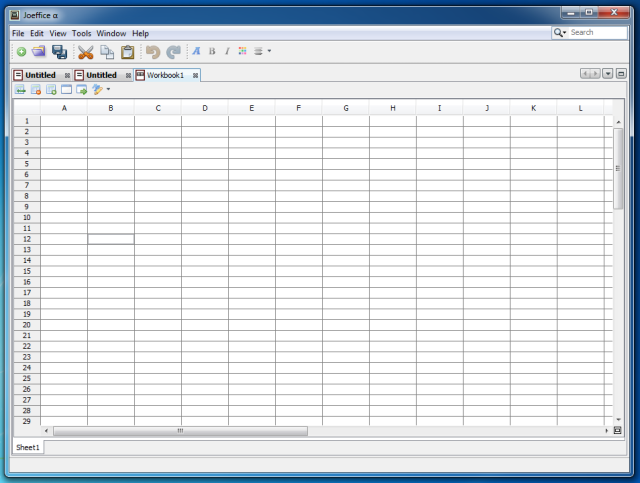Toggle Bold formatting in the toolbar
The image size is (640, 483).
212,51
